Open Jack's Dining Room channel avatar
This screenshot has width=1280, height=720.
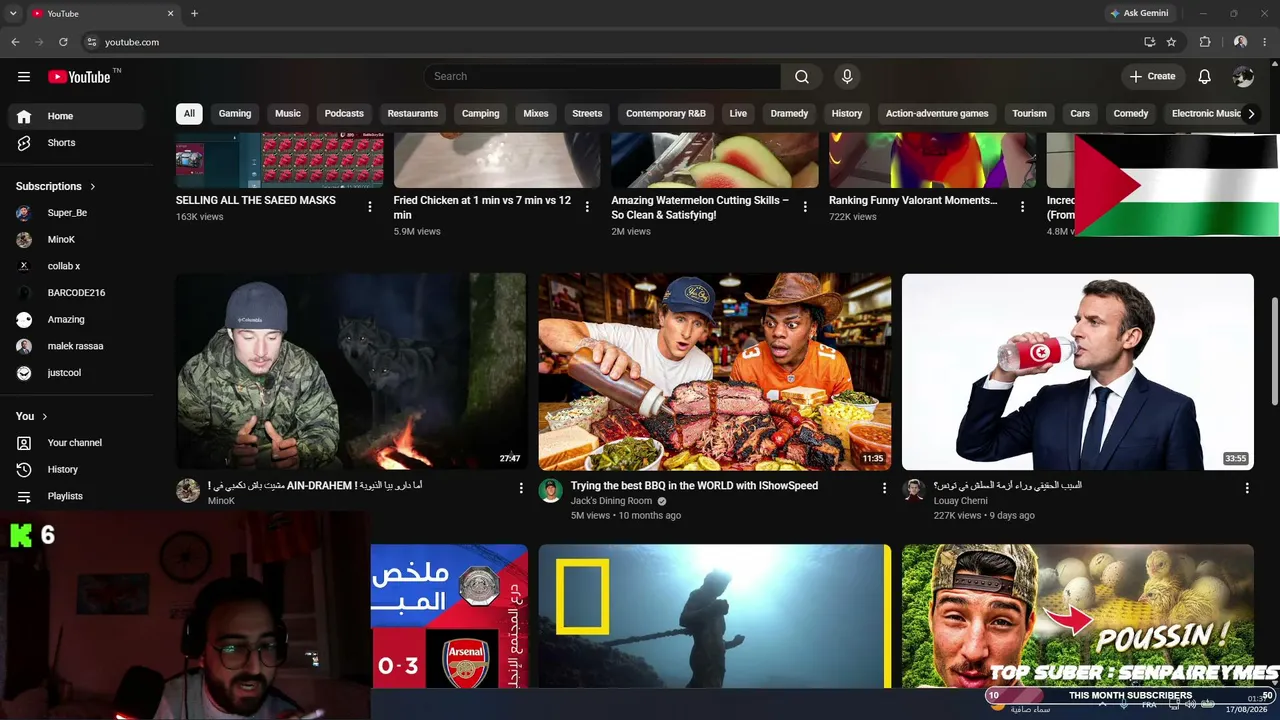(551, 490)
